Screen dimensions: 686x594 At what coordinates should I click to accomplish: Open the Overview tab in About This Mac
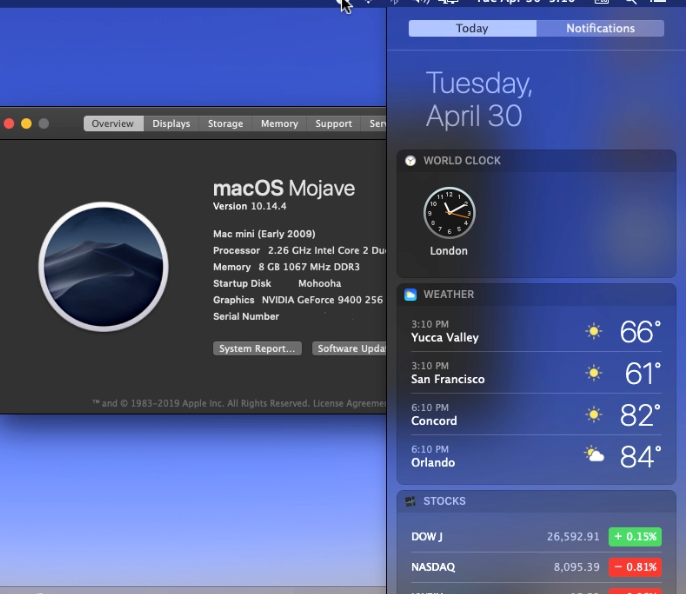pyautogui.click(x=113, y=124)
